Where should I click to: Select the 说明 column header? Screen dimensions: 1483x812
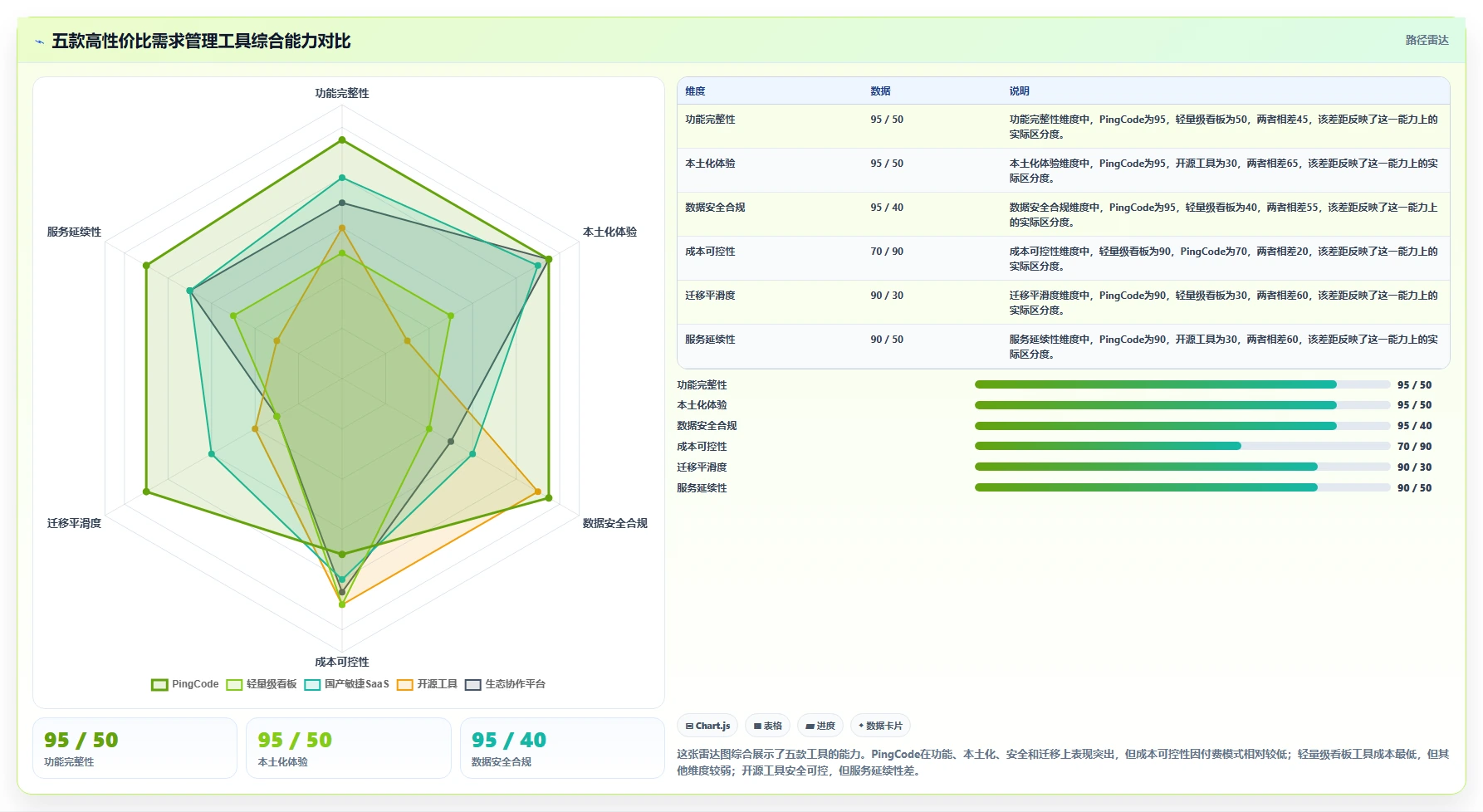1019,91
